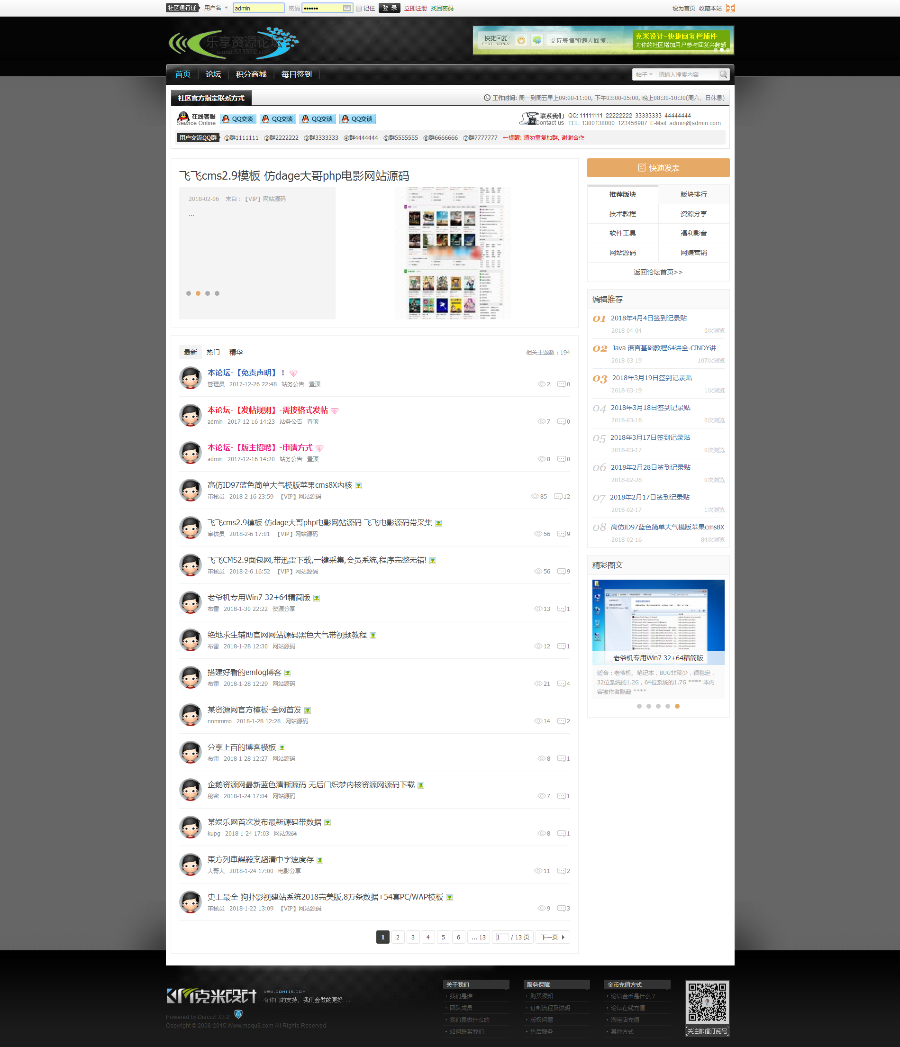This screenshot has height=1047, width=900.
Task: Click the shield badge icon in footer
Action: pyautogui.click(x=238, y=1014)
